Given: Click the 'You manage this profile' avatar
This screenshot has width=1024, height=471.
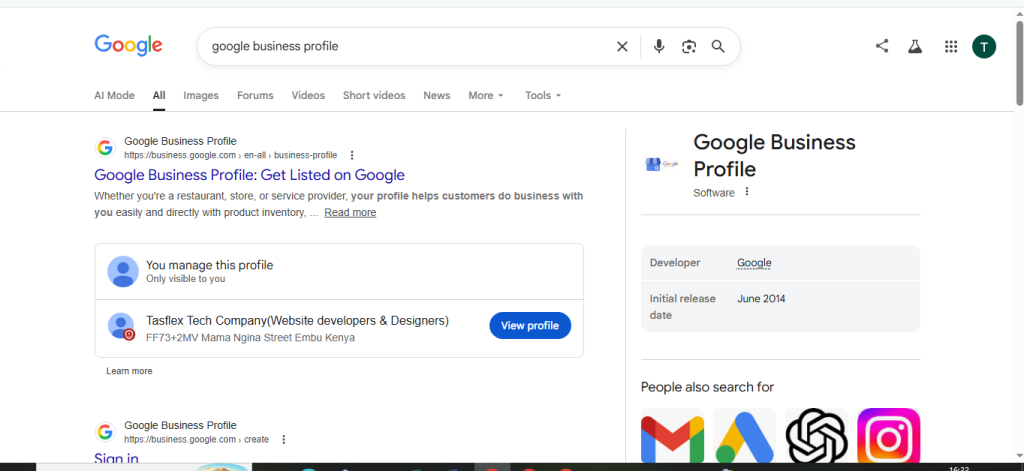Looking at the screenshot, I should pos(123,271).
